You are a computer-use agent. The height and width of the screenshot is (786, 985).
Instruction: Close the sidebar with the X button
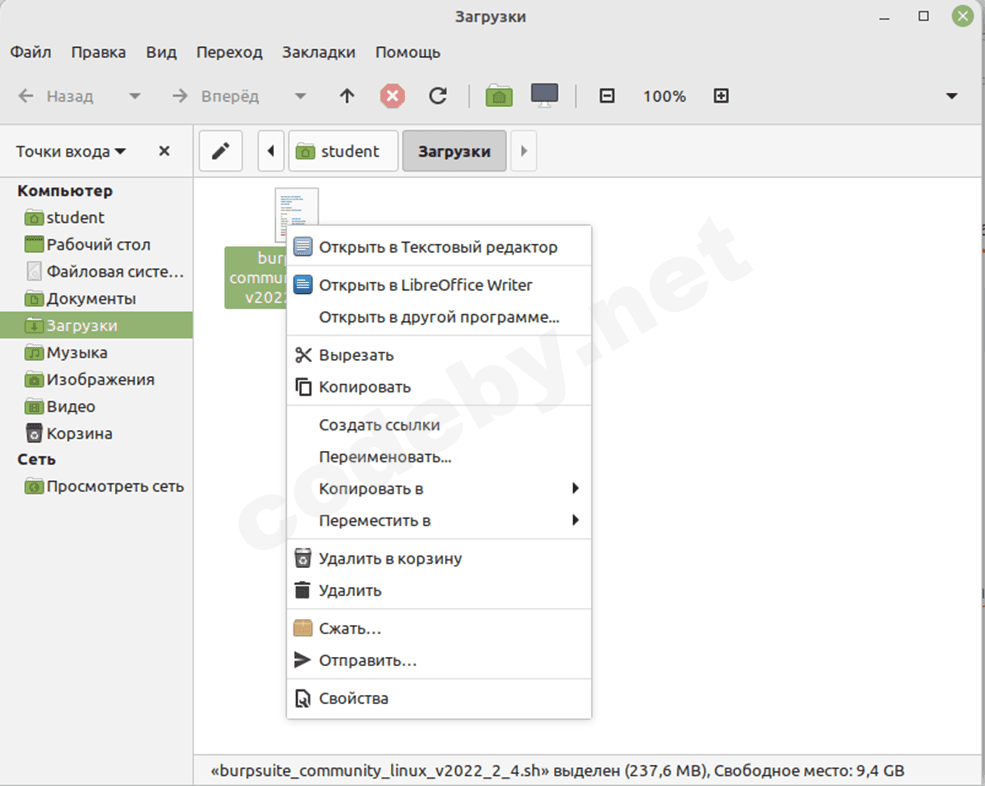click(x=164, y=152)
